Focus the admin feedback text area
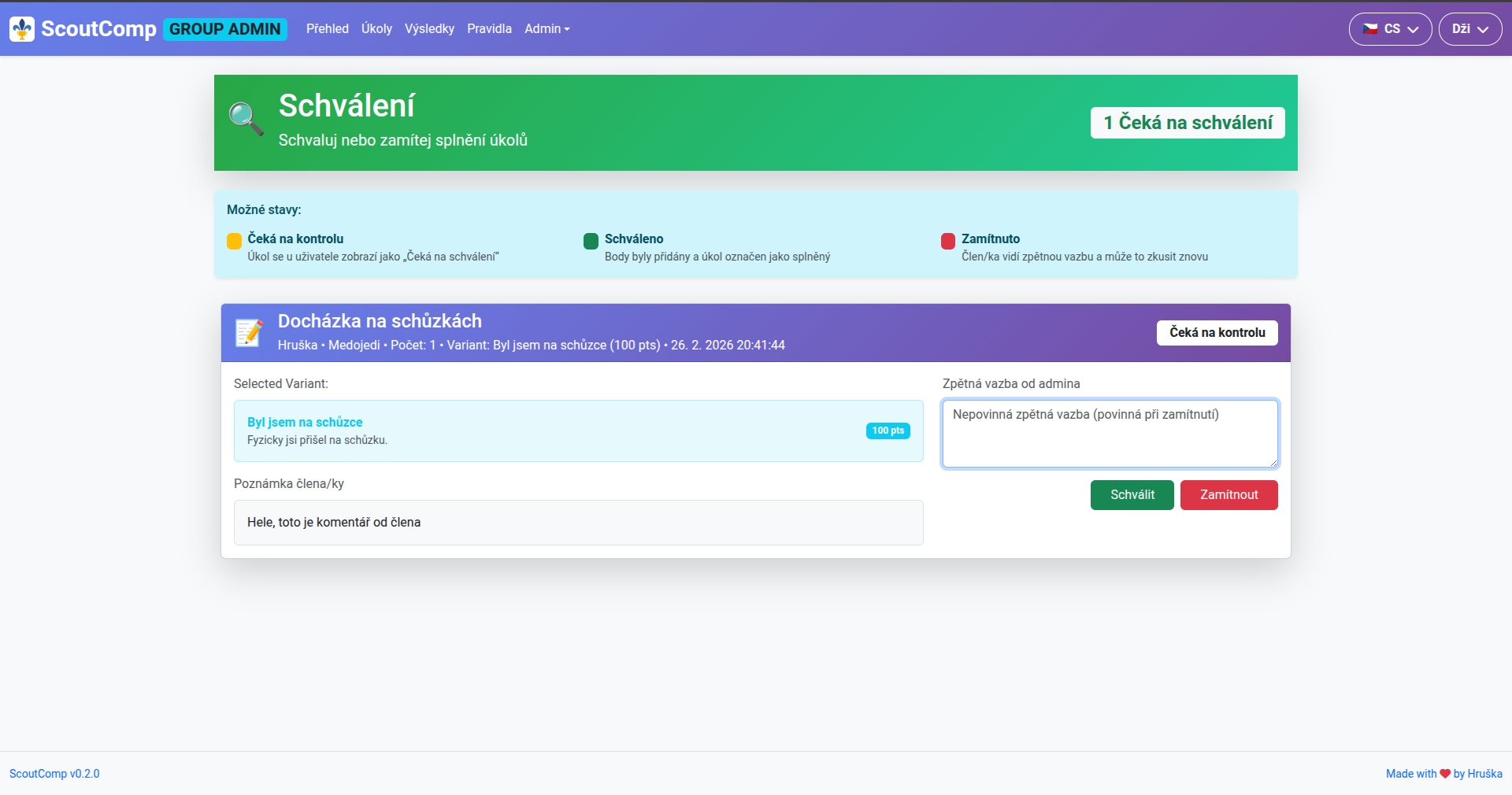The width and height of the screenshot is (1512, 795). point(1110,434)
